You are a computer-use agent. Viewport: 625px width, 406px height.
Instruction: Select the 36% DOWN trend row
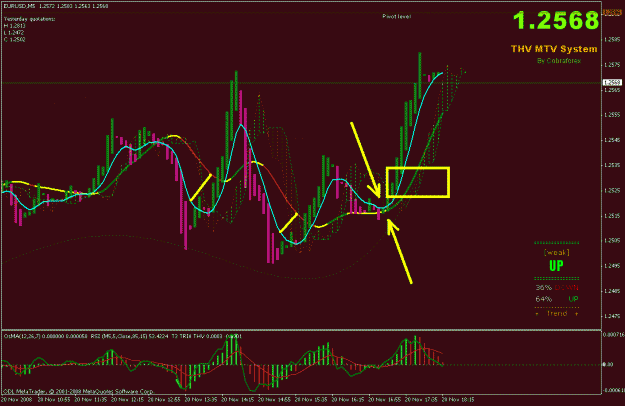pyautogui.click(x=556, y=288)
